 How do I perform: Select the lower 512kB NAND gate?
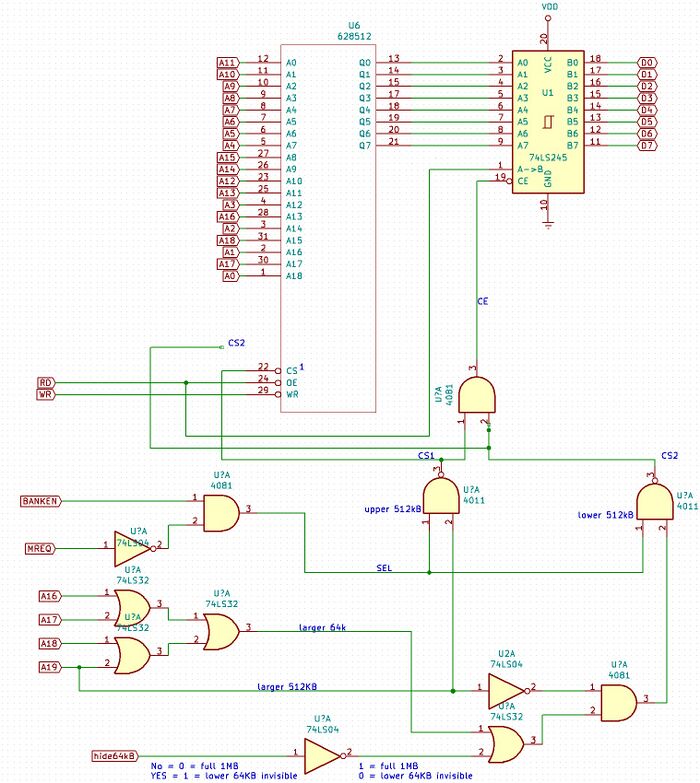pos(655,502)
